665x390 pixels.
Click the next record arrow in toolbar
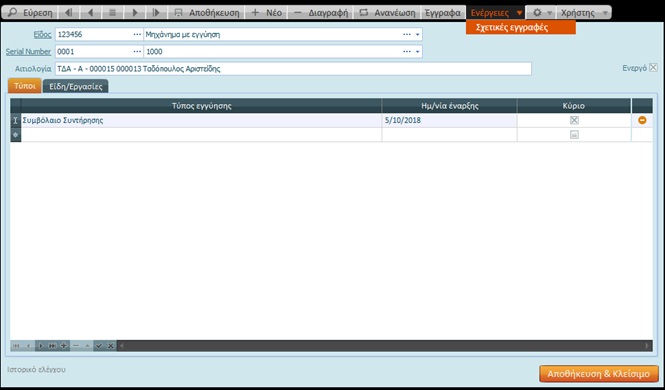click(135, 12)
